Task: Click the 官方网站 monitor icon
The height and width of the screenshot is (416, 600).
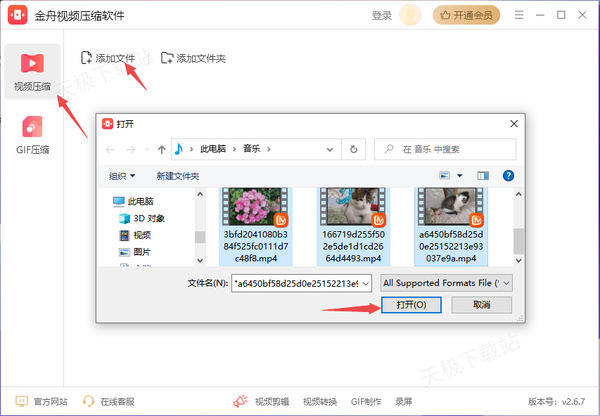Action: tap(21, 401)
